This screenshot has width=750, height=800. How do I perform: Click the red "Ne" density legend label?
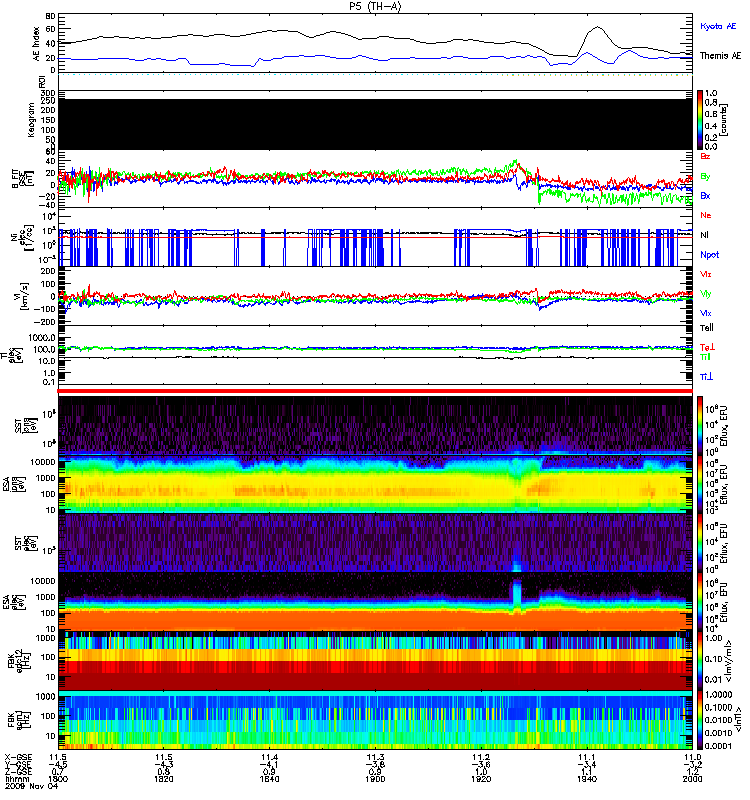(x=705, y=215)
